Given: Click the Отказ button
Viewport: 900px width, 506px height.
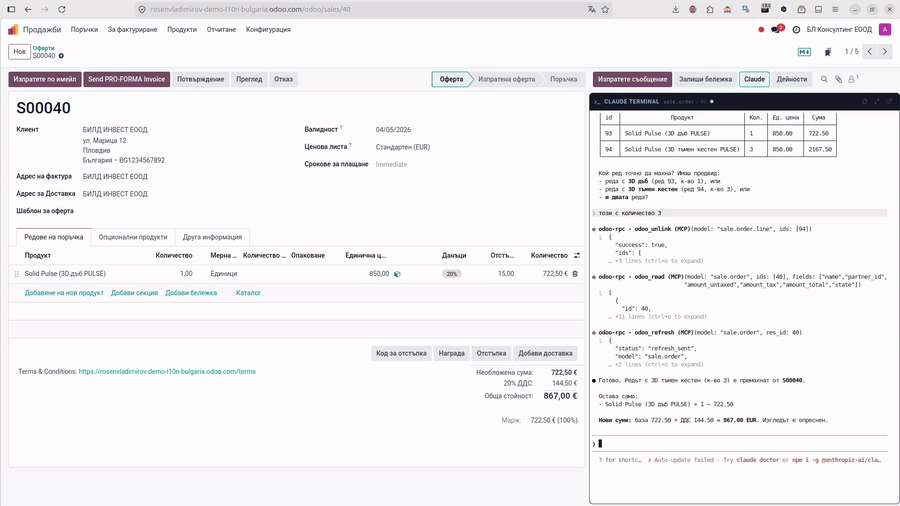Looking at the screenshot, I should click(x=283, y=79).
